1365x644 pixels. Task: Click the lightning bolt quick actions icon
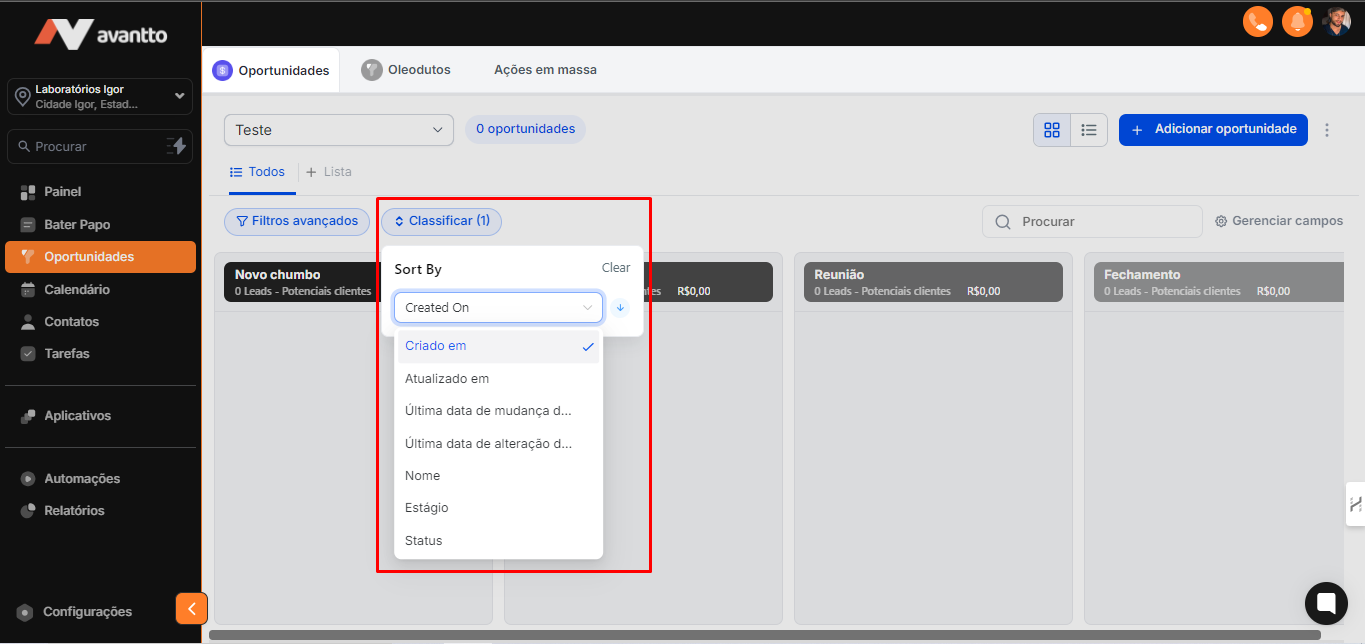pyautogui.click(x=176, y=146)
